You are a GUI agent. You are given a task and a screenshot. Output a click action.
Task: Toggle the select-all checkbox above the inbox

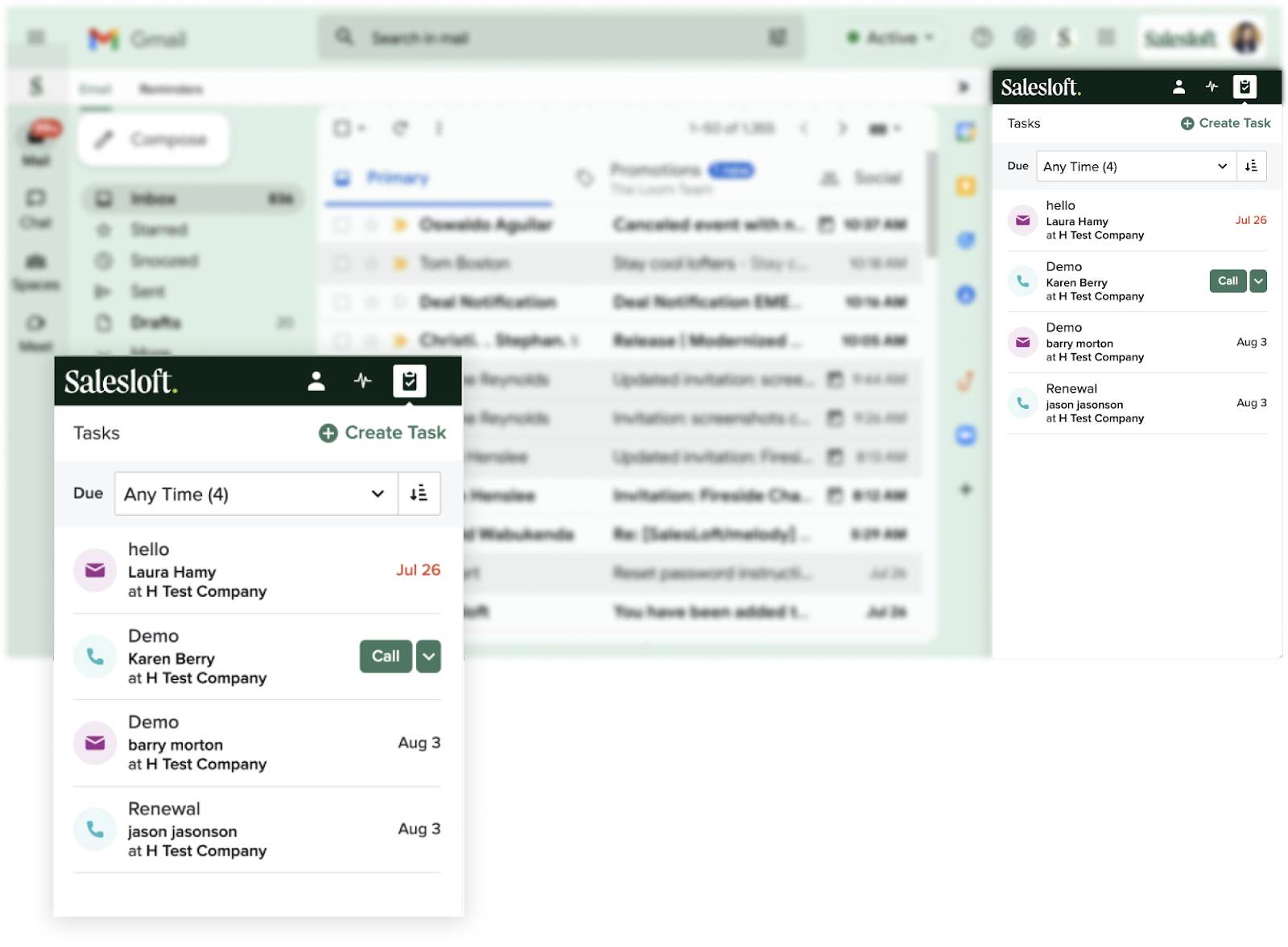click(x=342, y=128)
